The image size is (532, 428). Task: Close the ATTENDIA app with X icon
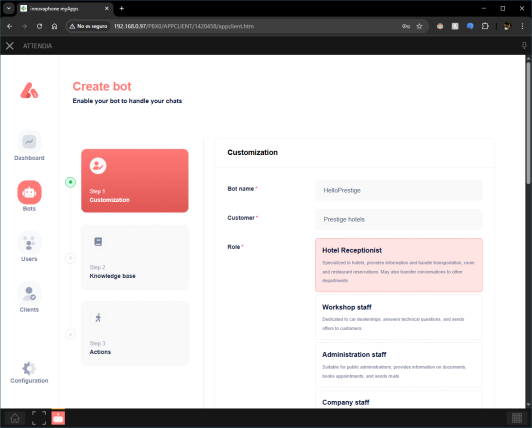point(10,46)
